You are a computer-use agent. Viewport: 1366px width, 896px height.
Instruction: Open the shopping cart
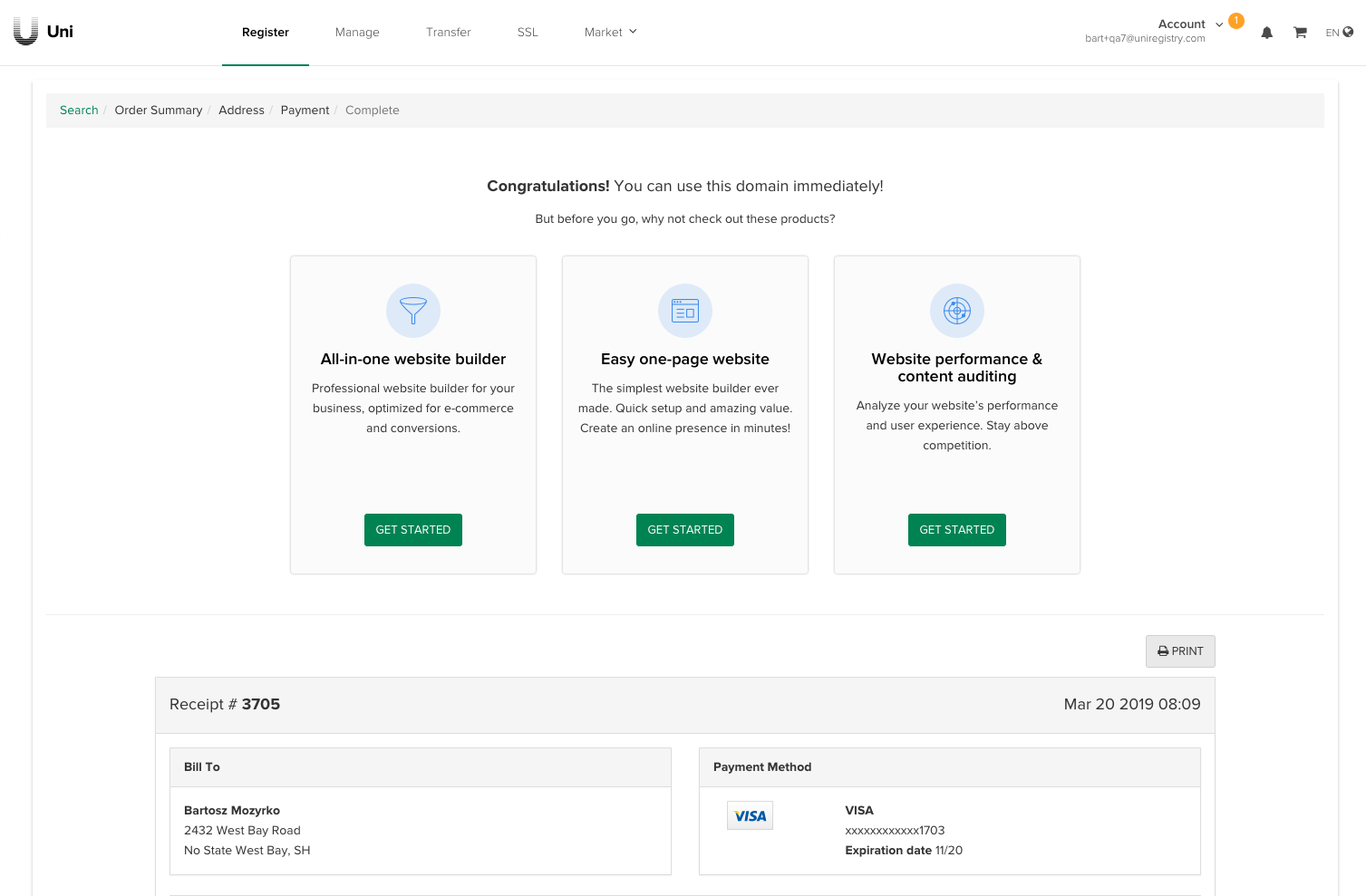(x=1300, y=33)
